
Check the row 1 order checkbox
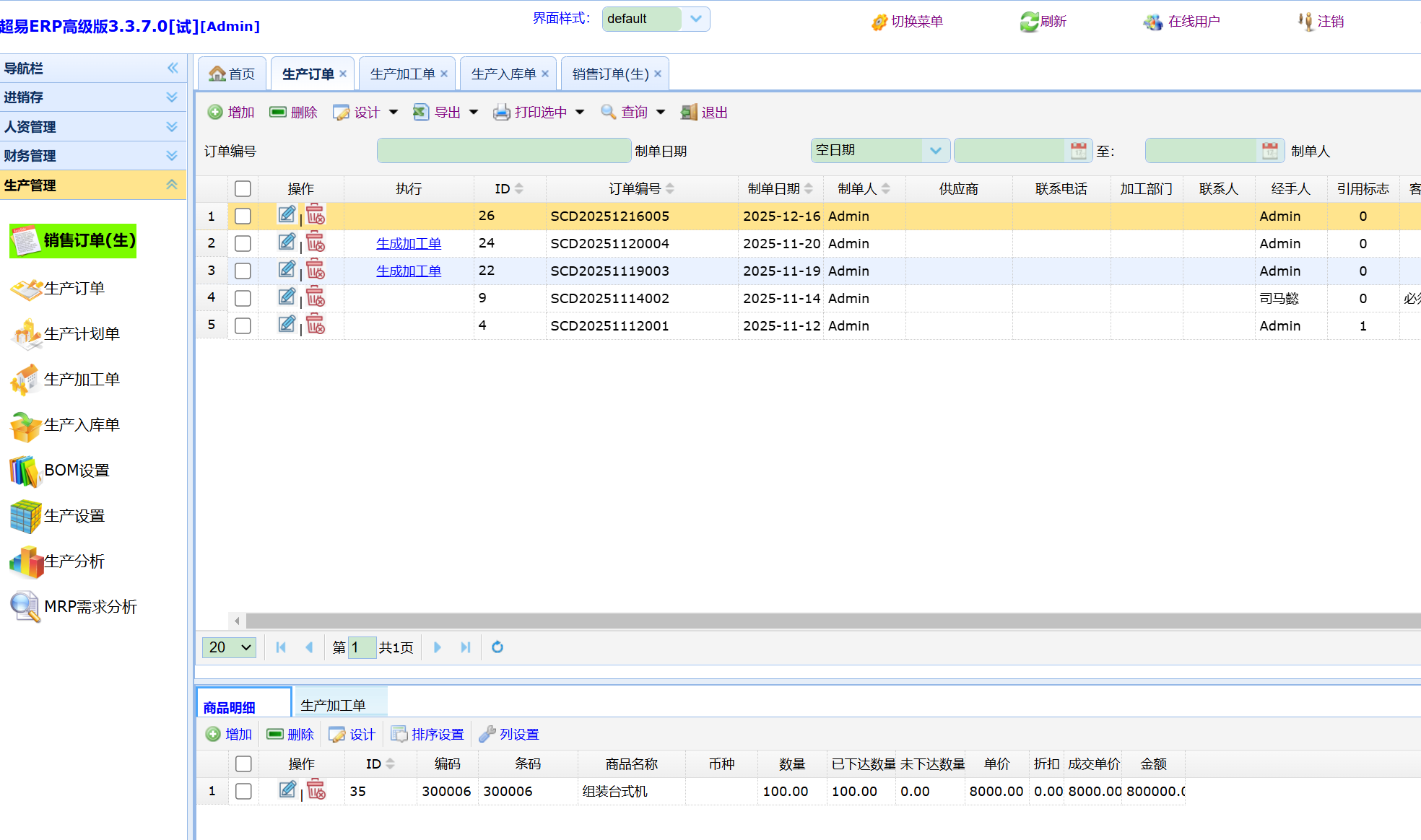coord(243,216)
